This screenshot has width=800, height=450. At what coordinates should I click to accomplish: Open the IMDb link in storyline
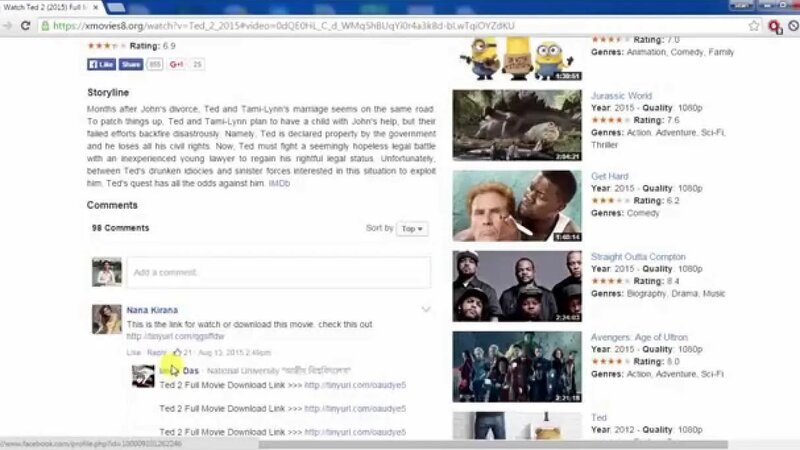(x=279, y=183)
